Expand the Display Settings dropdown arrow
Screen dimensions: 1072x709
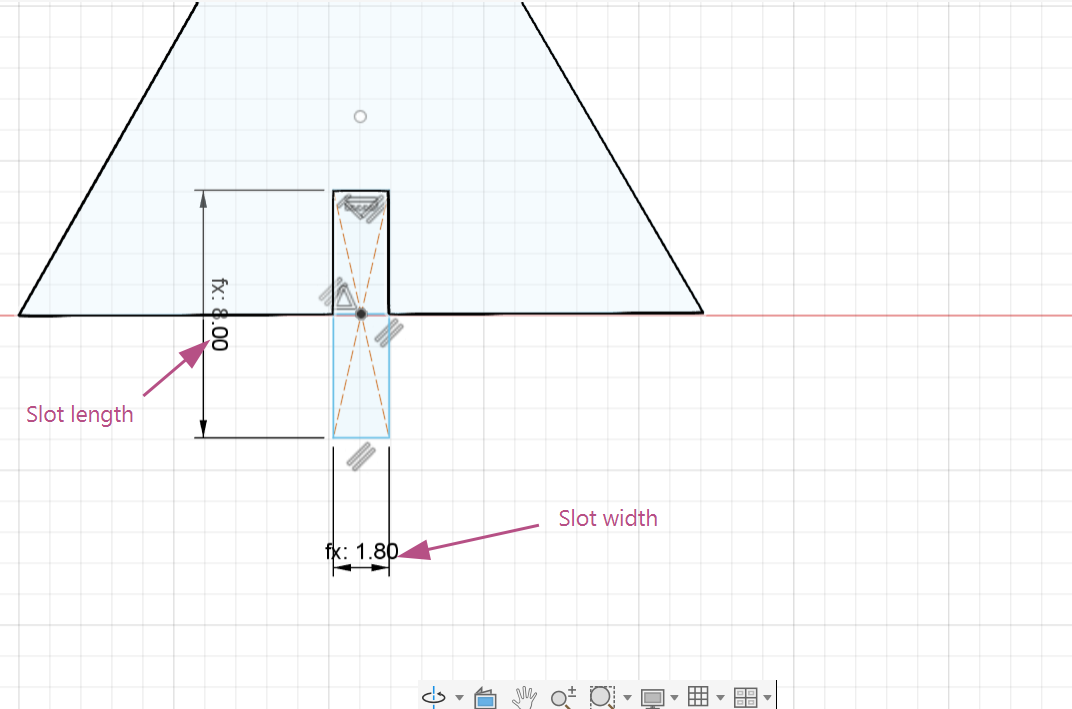pyautogui.click(x=675, y=698)
